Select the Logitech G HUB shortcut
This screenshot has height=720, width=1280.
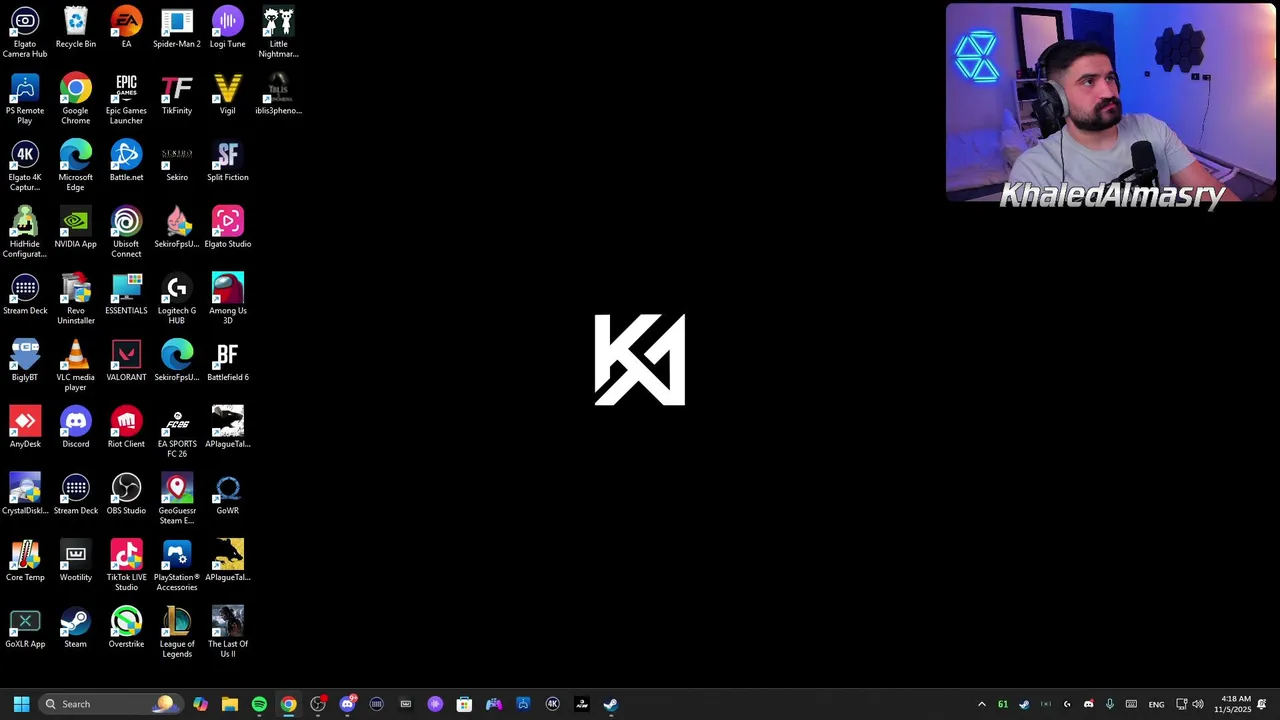(177, 299)
